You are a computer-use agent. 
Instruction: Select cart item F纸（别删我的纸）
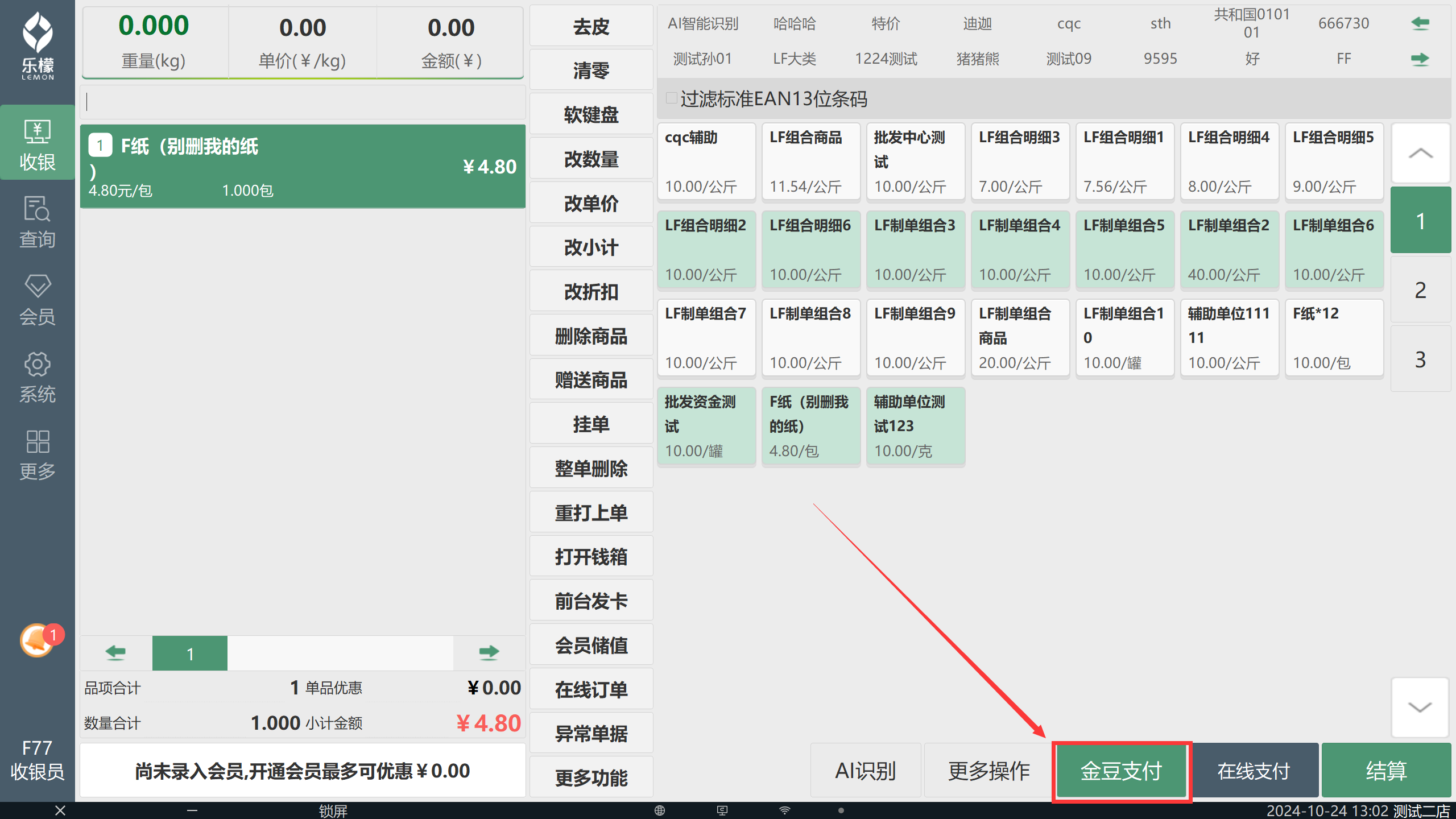point(303,166)
